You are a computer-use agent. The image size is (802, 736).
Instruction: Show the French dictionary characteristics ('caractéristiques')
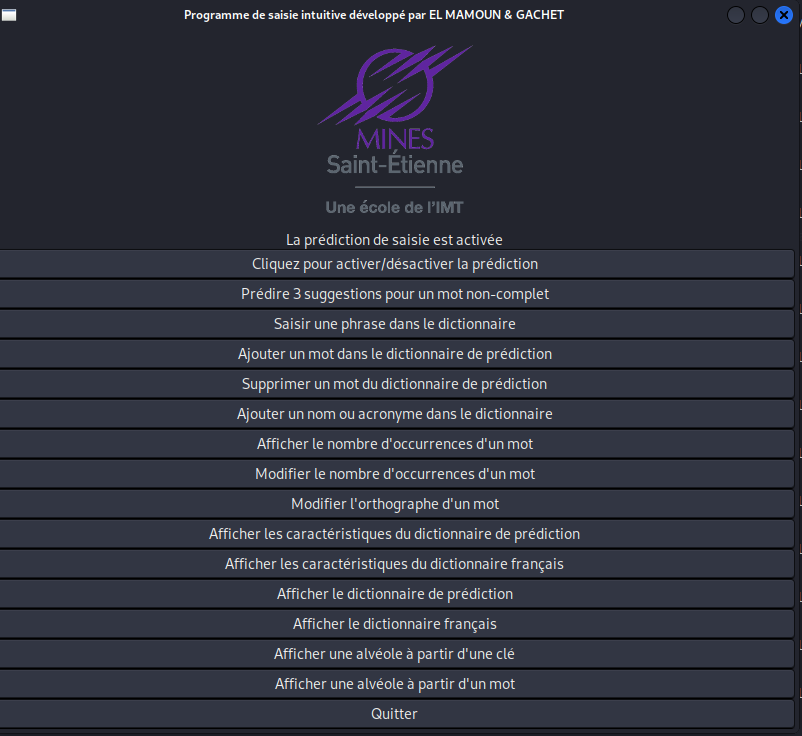(x=395, y=564)
